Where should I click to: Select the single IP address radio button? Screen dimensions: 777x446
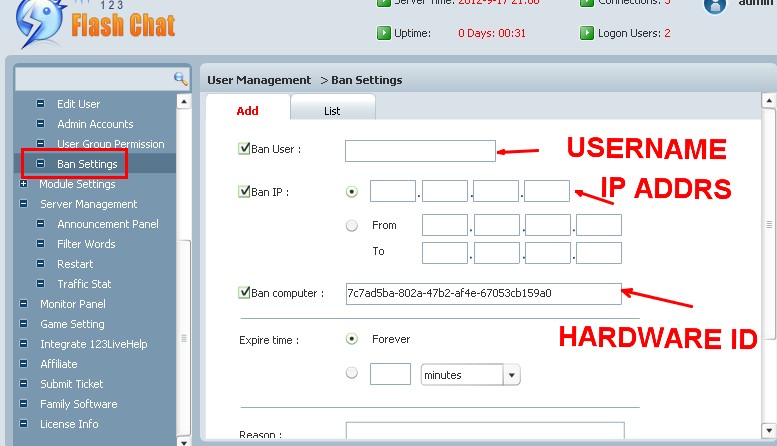(x=352, y=192)
